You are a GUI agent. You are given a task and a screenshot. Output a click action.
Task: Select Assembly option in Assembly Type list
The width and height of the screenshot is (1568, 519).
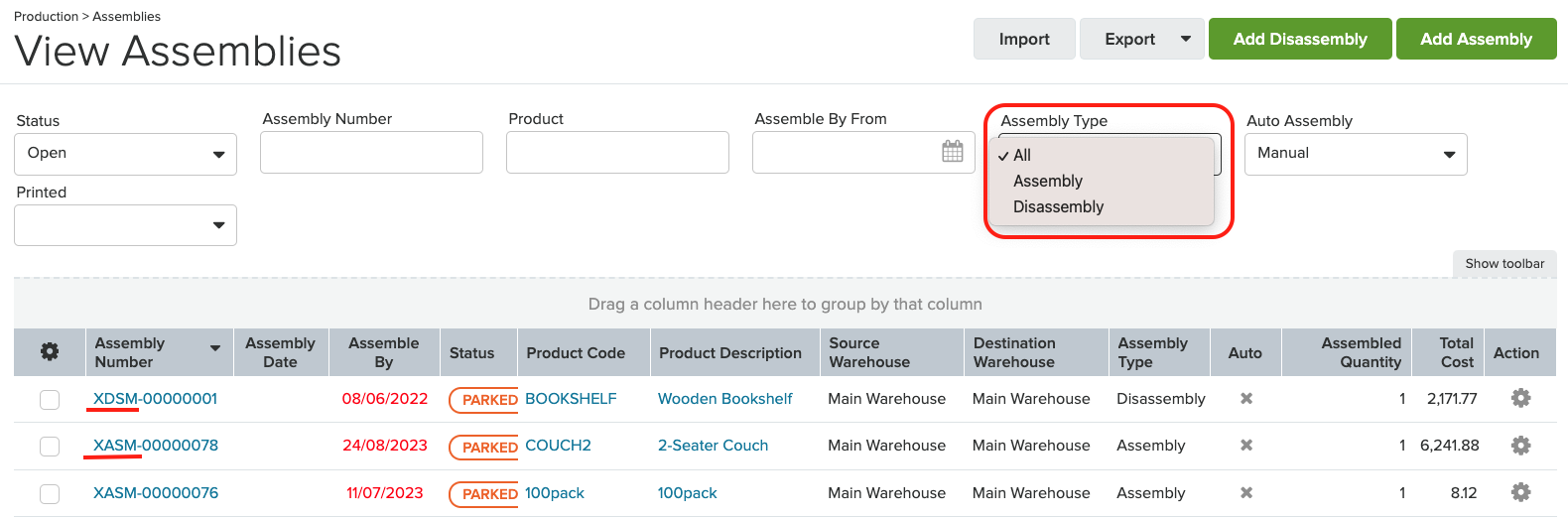click(1047, 181)
